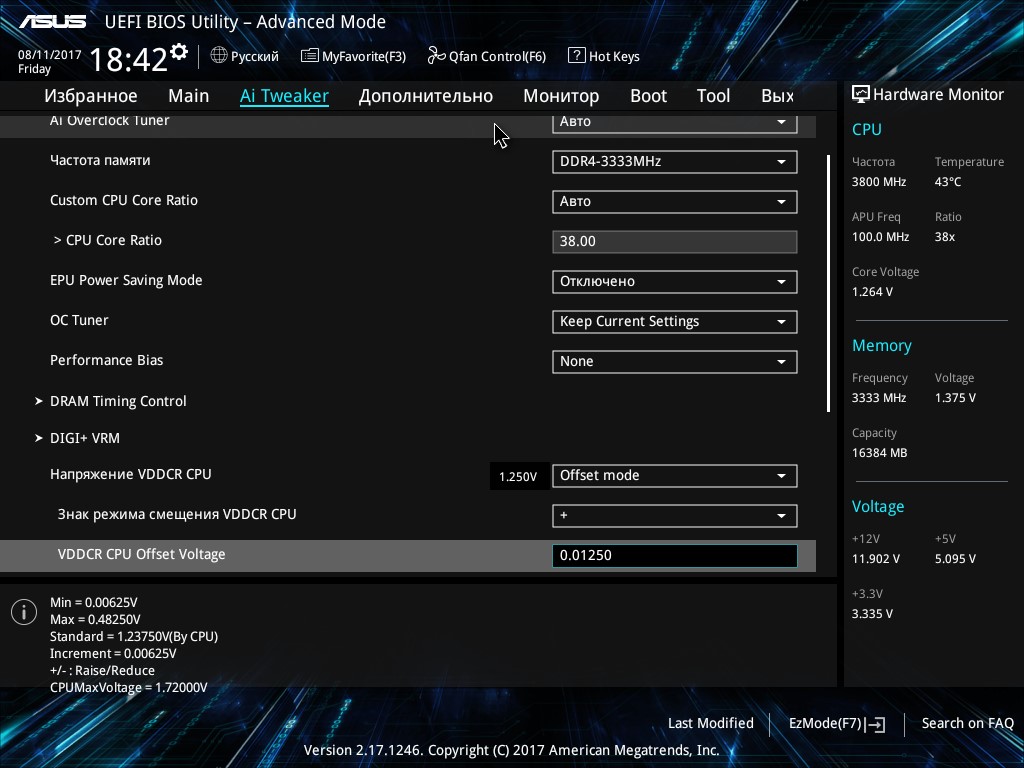Click the settings gear next to the clock
1024x768 pixels.
tap(179, 52)
